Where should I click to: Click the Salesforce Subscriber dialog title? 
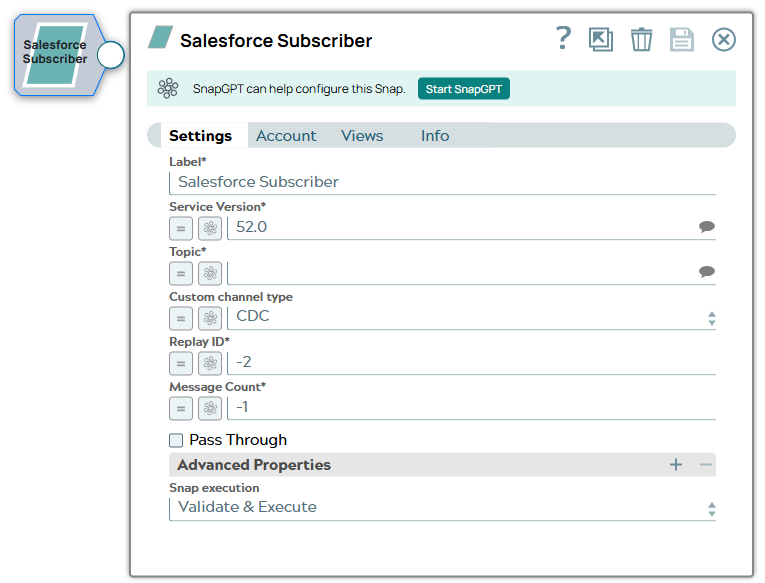click(x=276, y=40)
